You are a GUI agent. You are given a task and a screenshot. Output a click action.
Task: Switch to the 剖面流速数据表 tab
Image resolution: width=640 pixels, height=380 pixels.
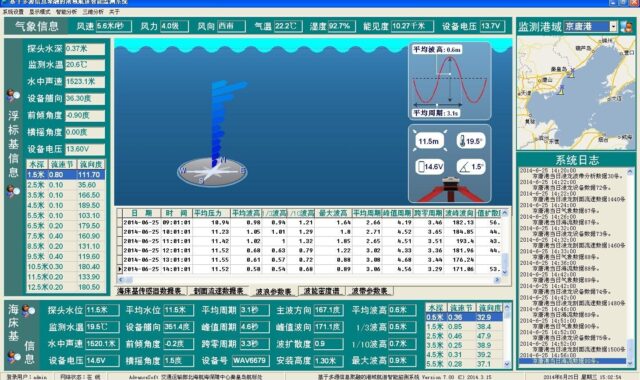coord(218,291)
